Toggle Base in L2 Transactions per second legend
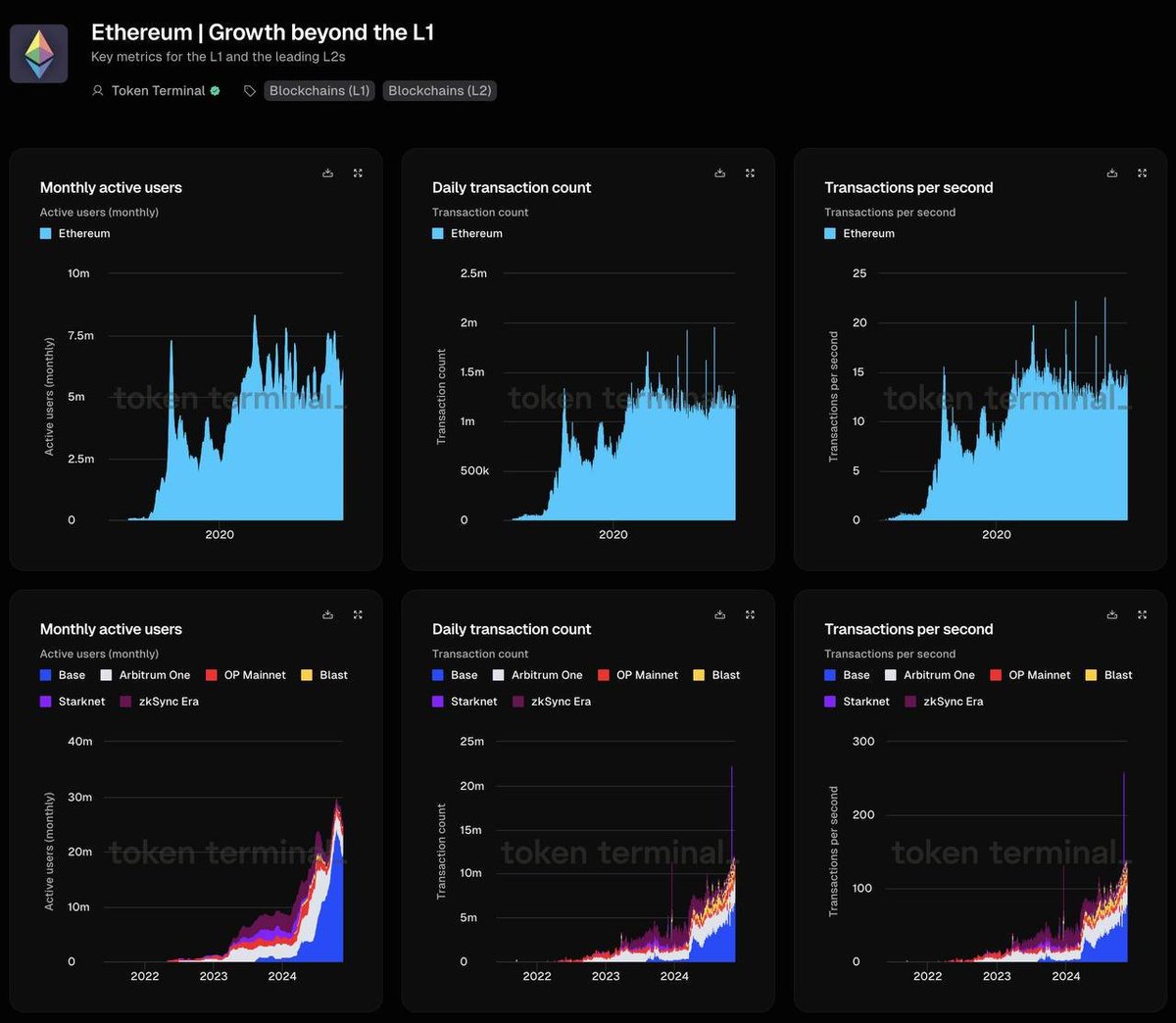The image size is (1176, 1023). pyautogui.click(x=847, y=675)
